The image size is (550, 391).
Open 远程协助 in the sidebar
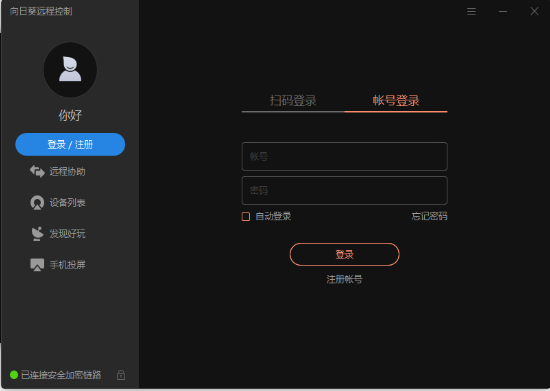[x=67, y=171]
